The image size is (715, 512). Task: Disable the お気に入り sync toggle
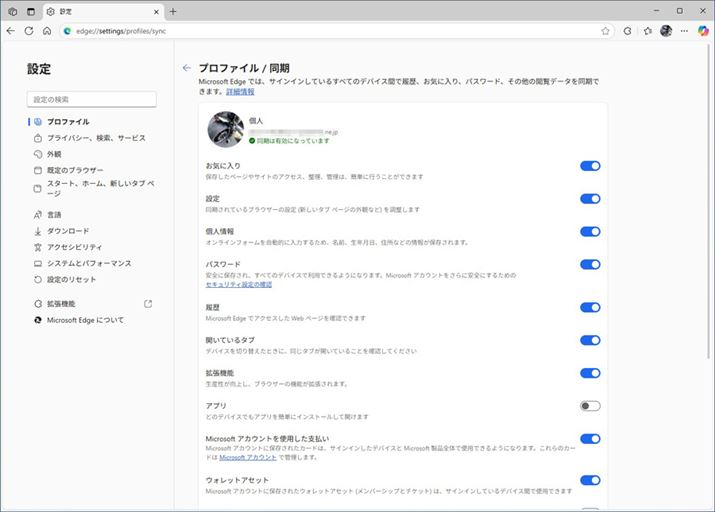coord(590,166)
